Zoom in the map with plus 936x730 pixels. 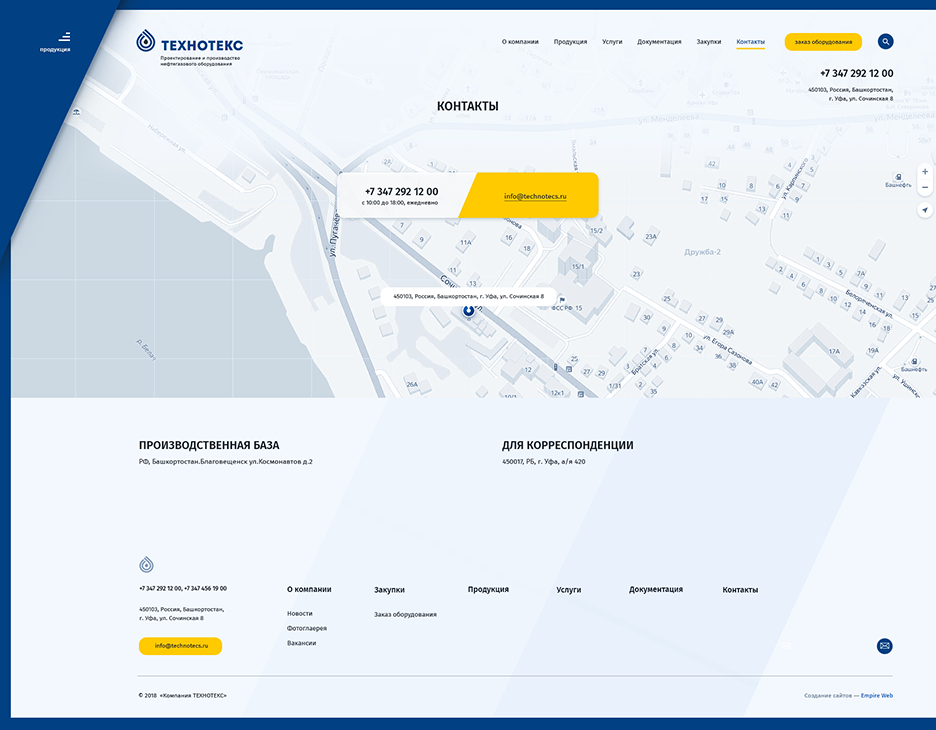925,172
